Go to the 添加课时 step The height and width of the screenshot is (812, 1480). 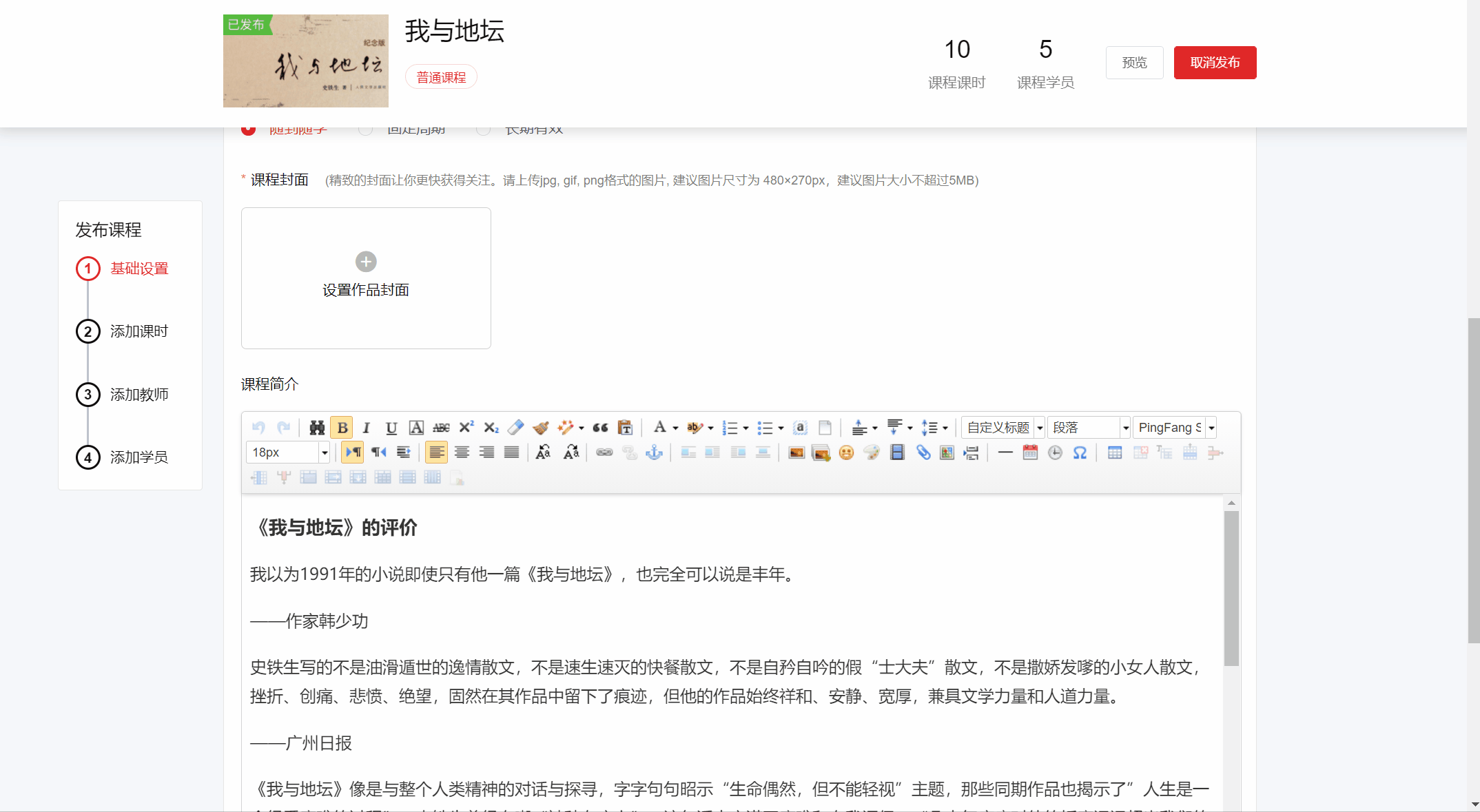[138, 331]
